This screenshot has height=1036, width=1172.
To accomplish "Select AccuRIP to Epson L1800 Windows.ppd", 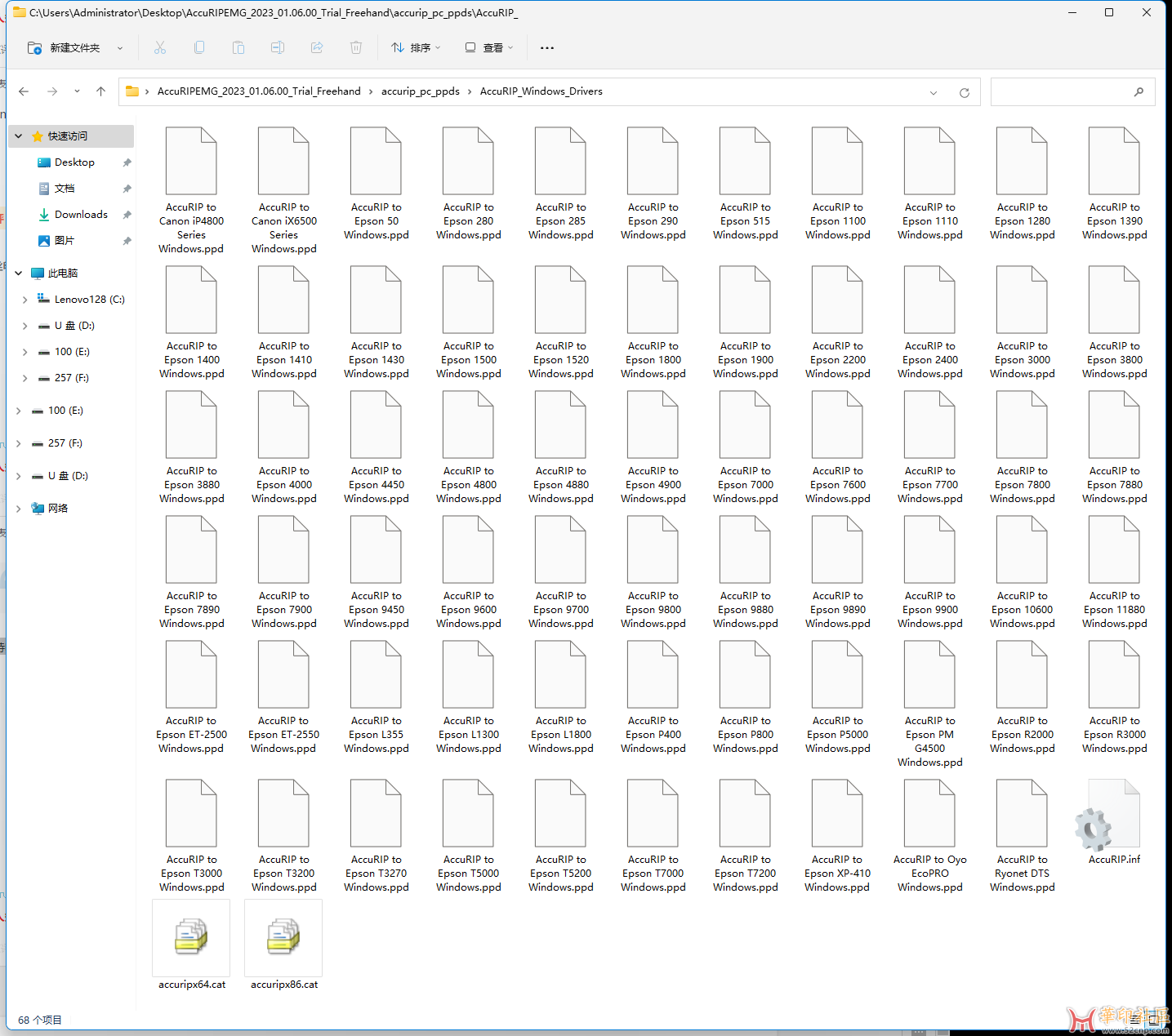I will [x=561, y=697].
